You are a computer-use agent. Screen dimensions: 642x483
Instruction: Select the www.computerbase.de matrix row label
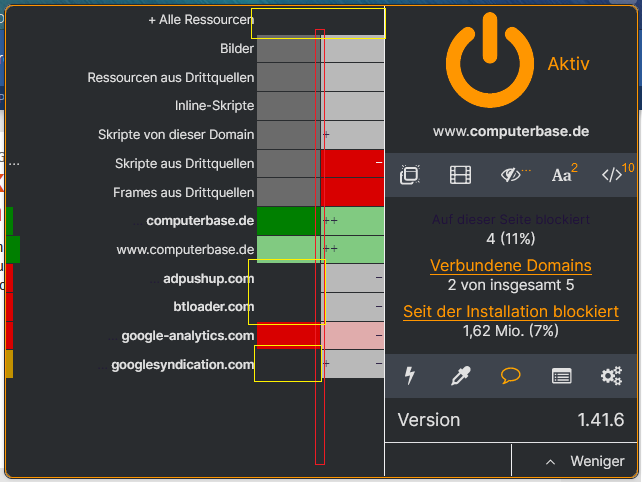(x=185, y=249)
